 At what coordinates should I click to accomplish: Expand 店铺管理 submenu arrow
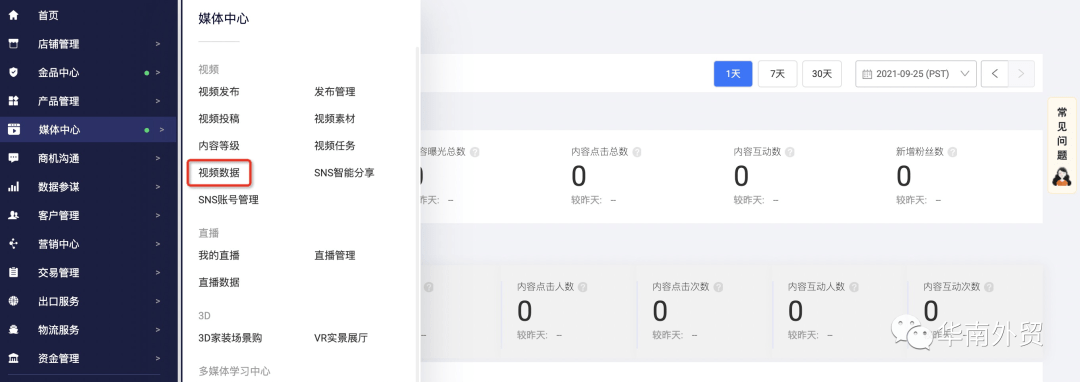[x=158, y=43]
